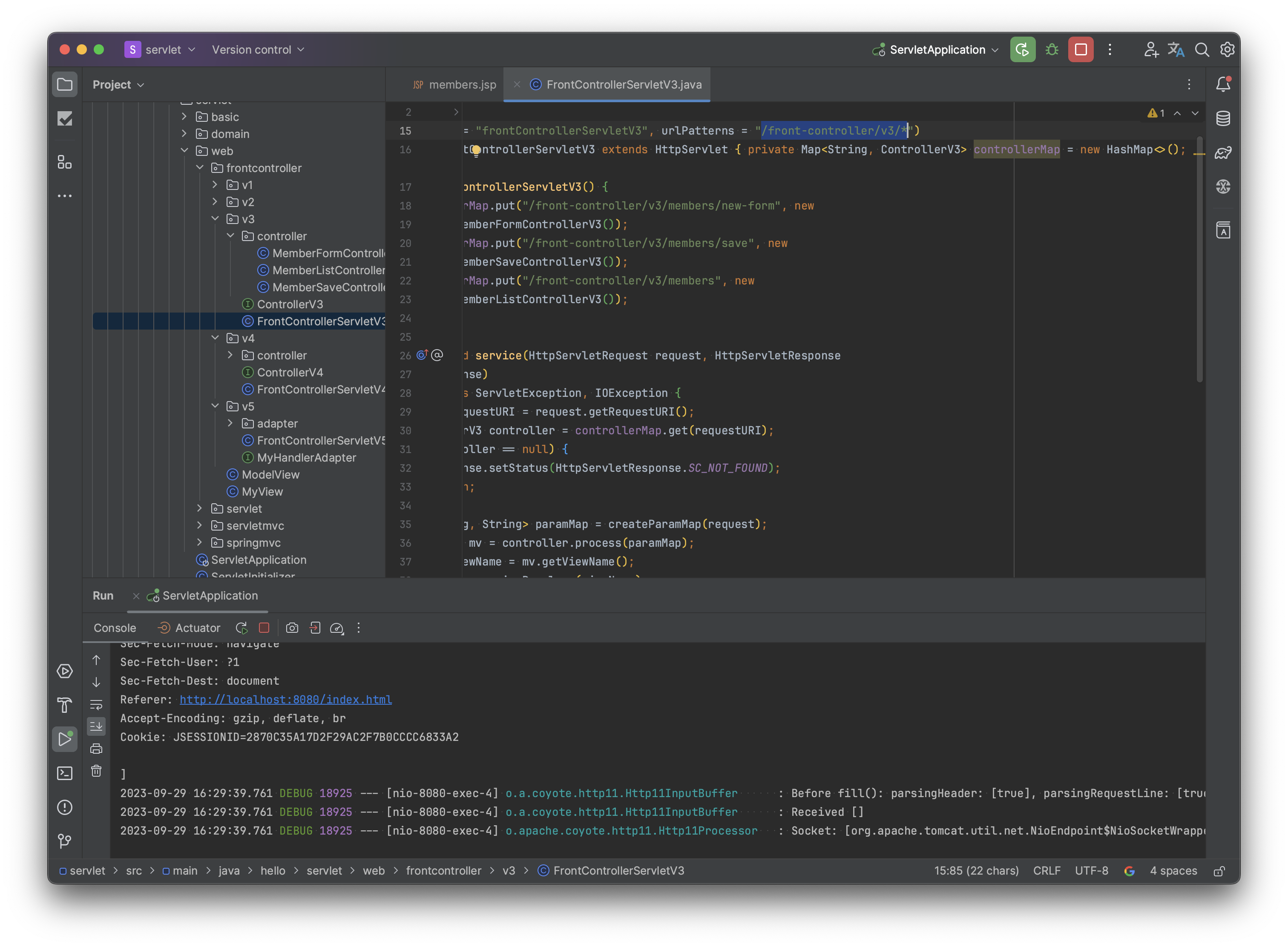
Task: Print console output icon
Action: click(96, 749)
